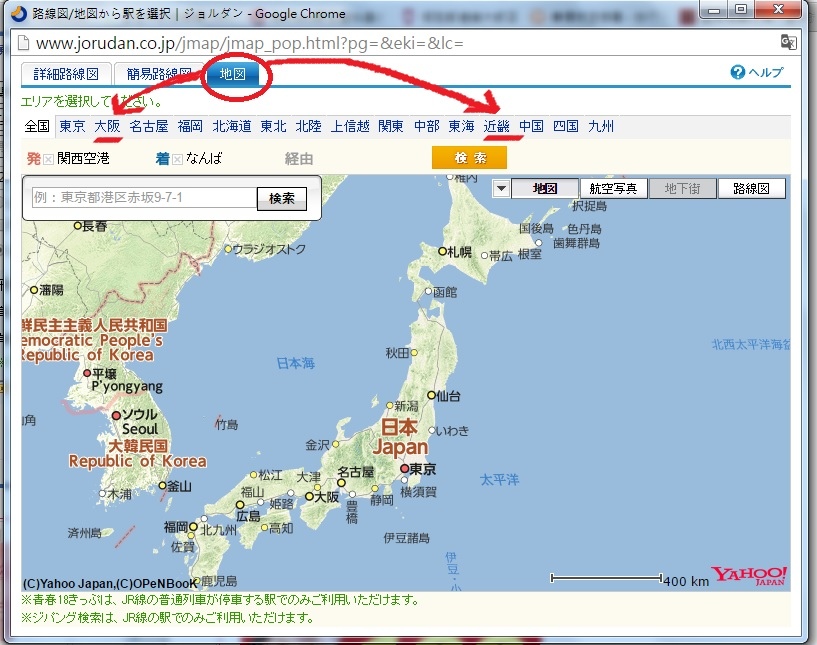The height and width of the screenshot is (645, 817).
Task: Click the Yahoo! JAPAN logo on the map
Action: [748, 573]
